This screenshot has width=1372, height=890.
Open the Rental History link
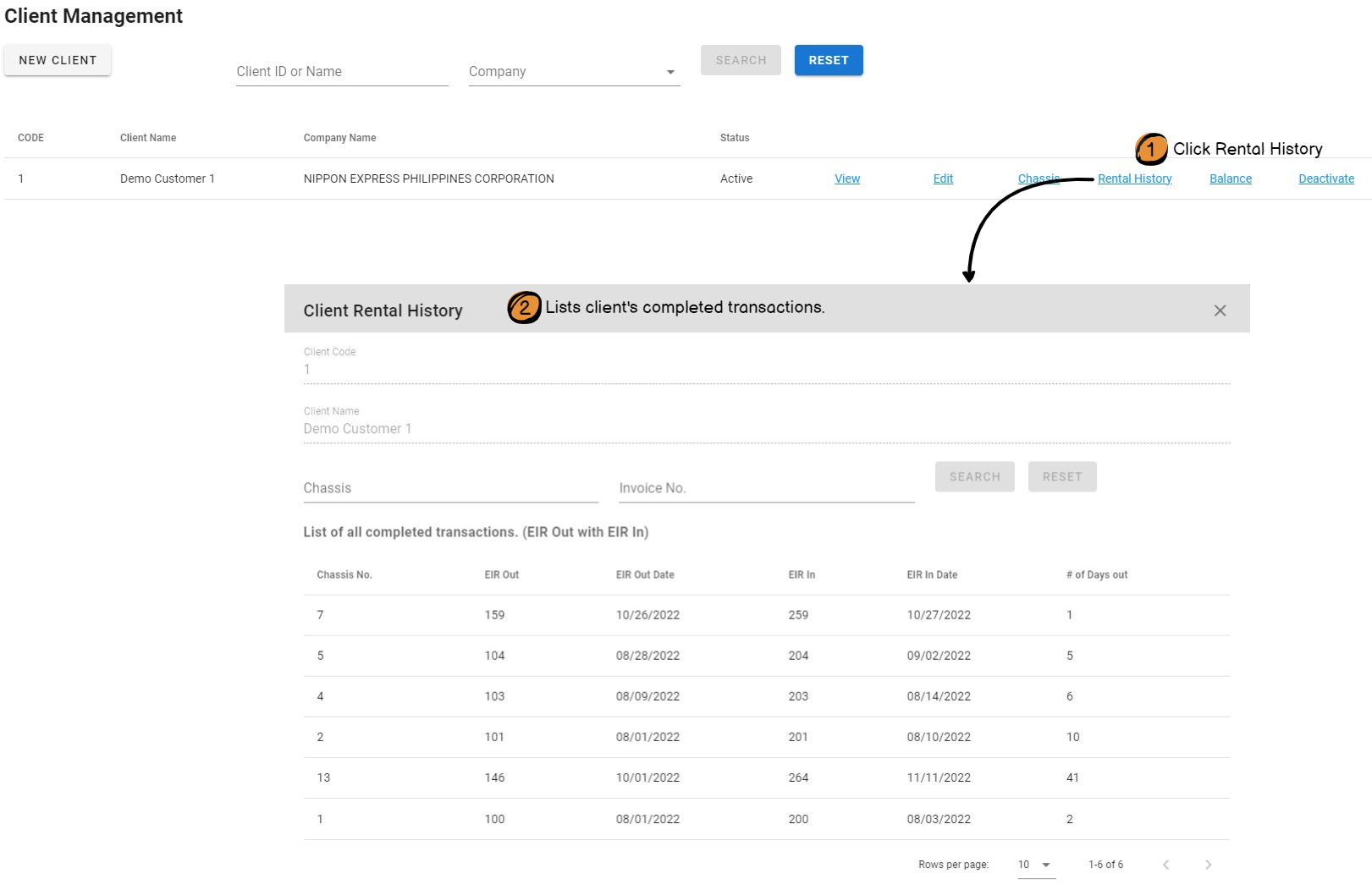[1134, 179]
